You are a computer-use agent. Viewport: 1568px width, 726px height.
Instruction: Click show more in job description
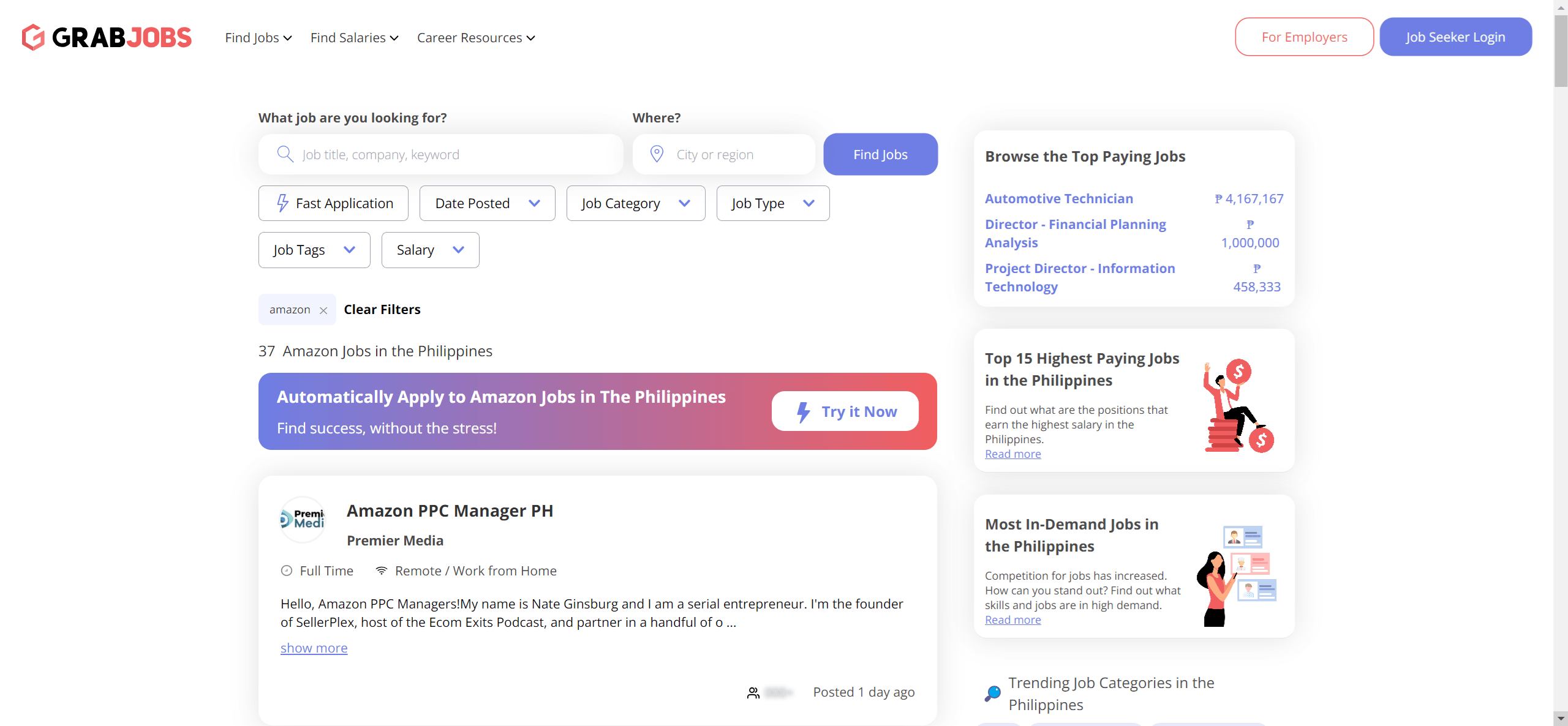coord(314,648)
